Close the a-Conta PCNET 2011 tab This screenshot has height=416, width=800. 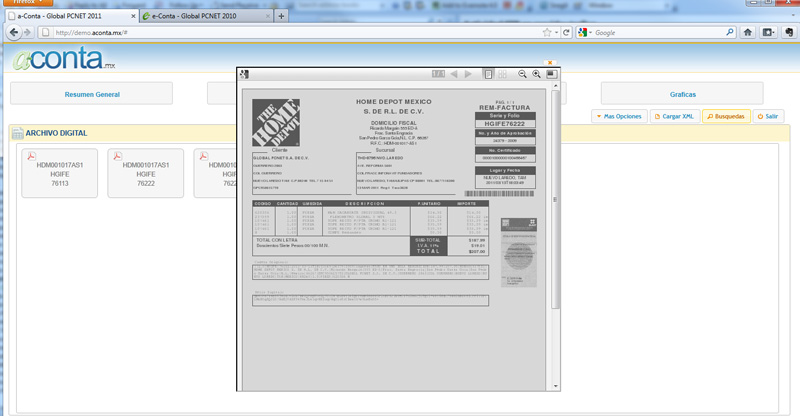point(133,16)
